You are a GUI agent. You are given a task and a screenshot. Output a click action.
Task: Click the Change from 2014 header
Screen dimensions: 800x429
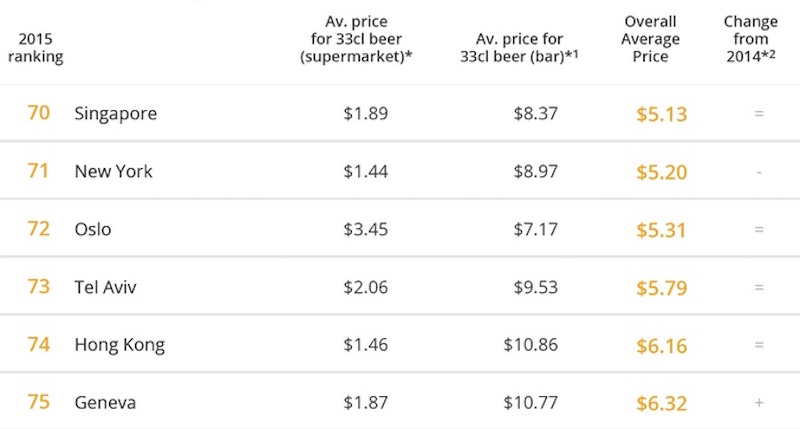coord(751,39)
